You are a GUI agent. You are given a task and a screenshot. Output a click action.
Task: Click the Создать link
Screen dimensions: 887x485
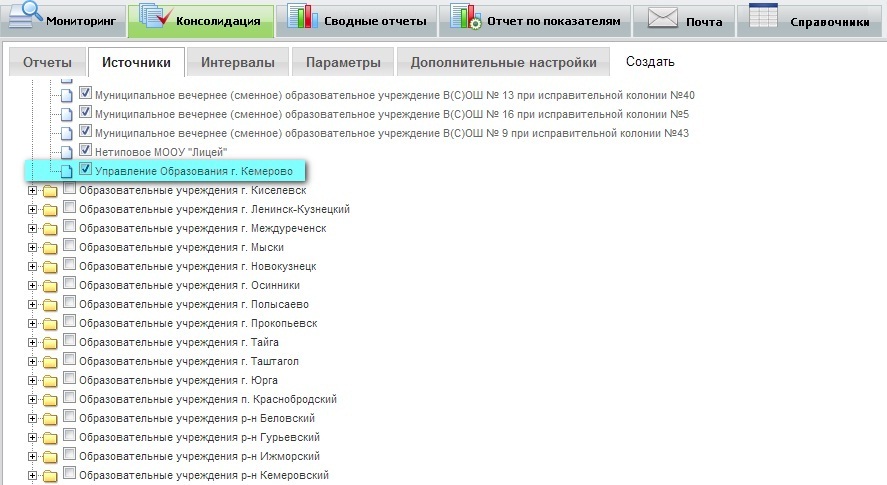(650, 62)
